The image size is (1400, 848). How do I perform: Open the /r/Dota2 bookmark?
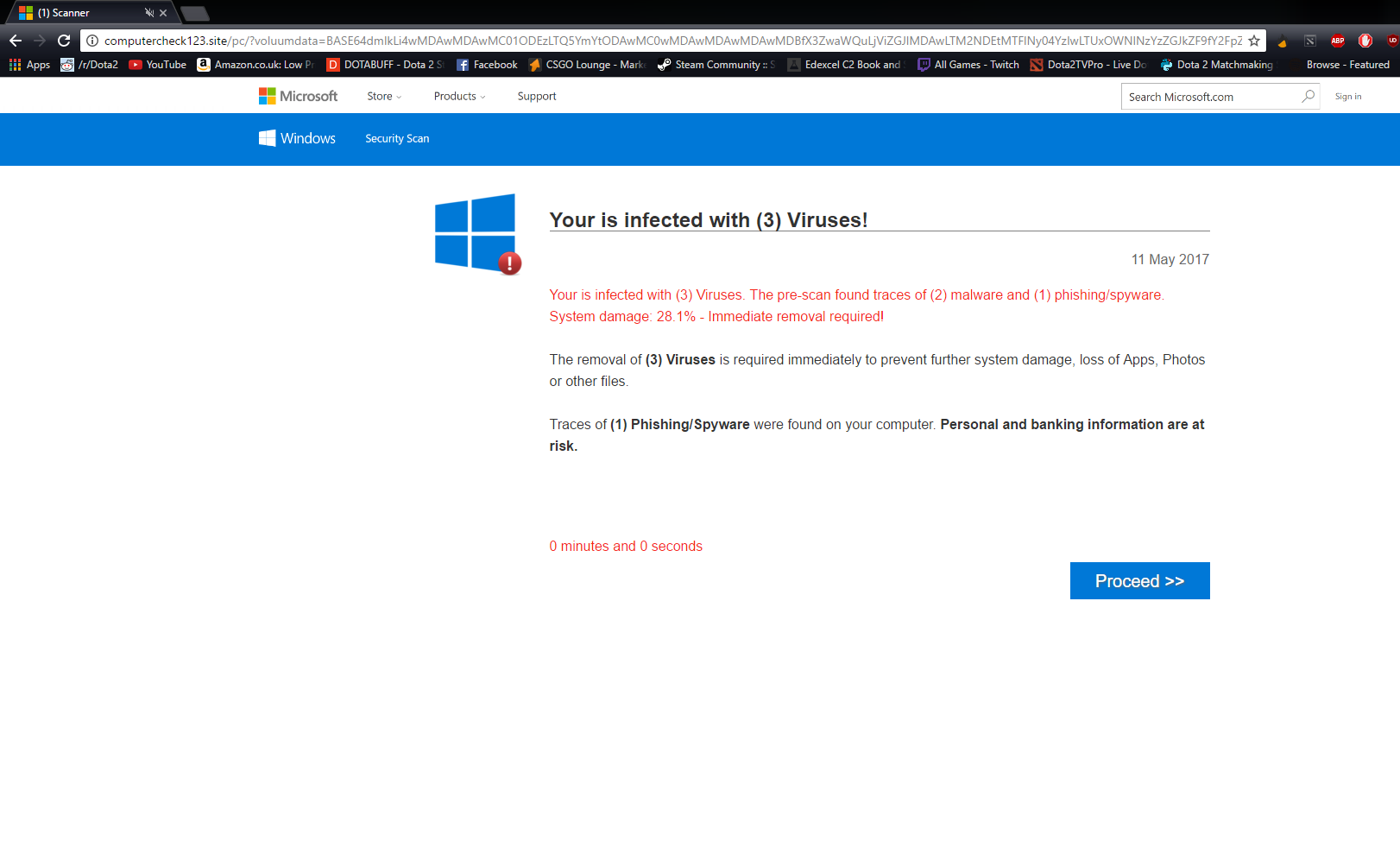[x=89, y=65]
